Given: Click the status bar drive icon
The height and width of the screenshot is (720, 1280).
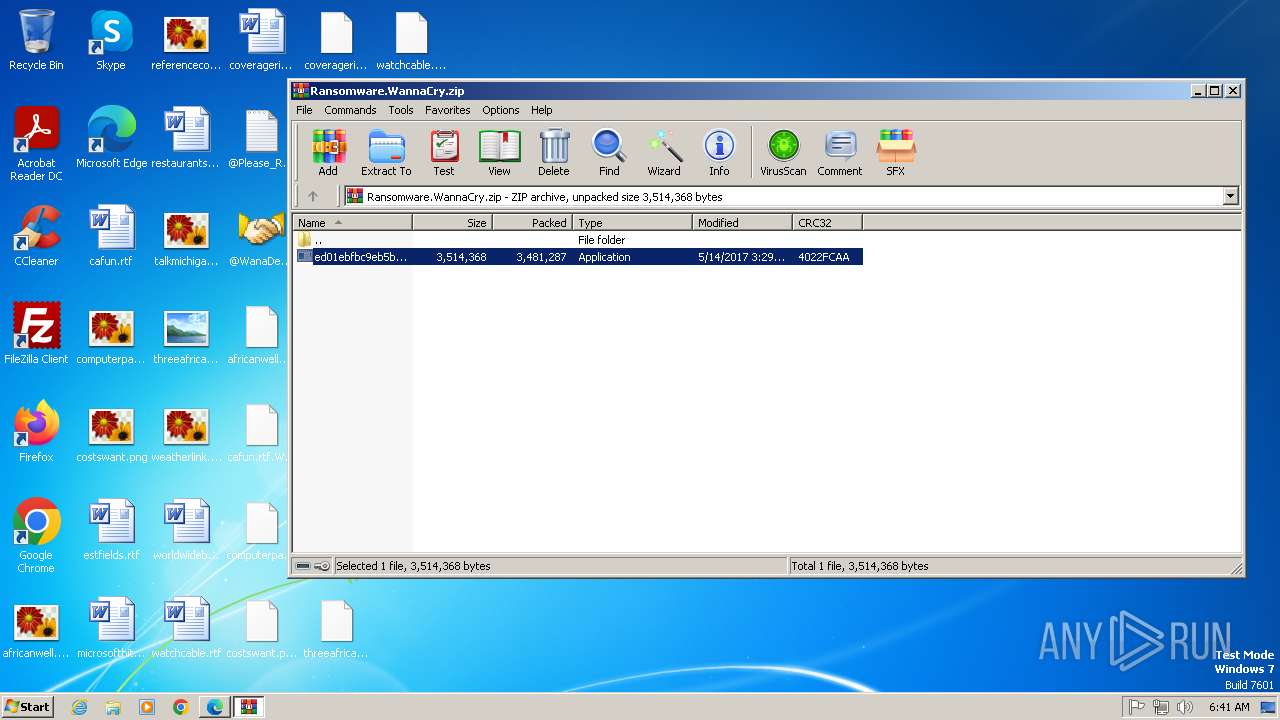Looking at the screenshot, I should [303, 566].
